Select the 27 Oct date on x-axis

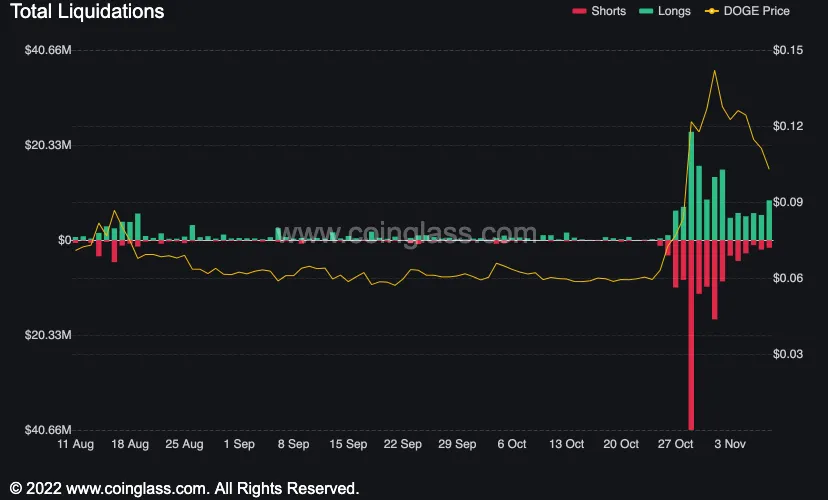click(x=677, y=443)
